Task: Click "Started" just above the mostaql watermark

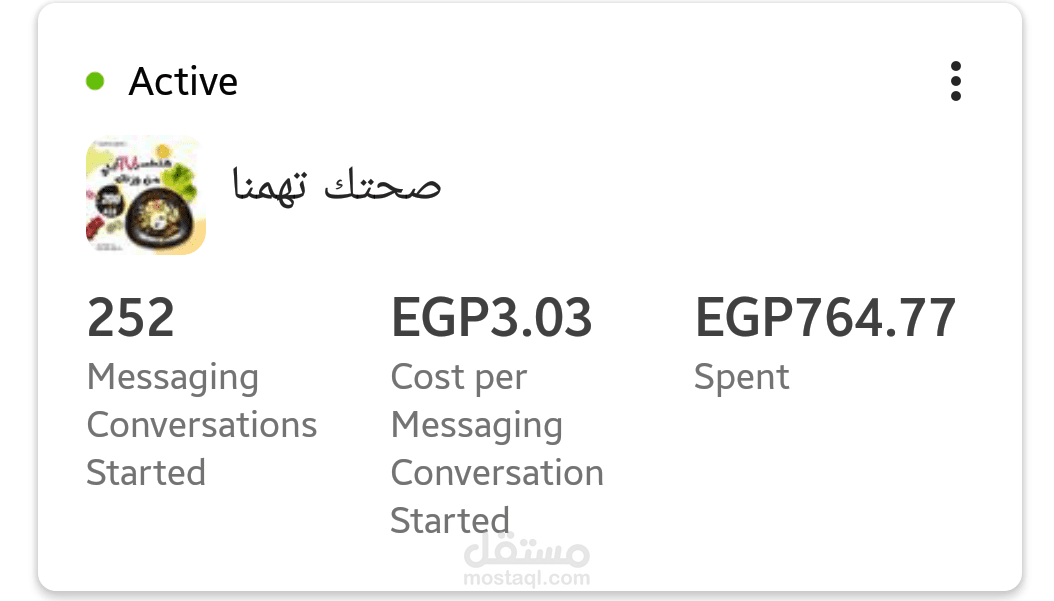Action: tap(450, 520)
